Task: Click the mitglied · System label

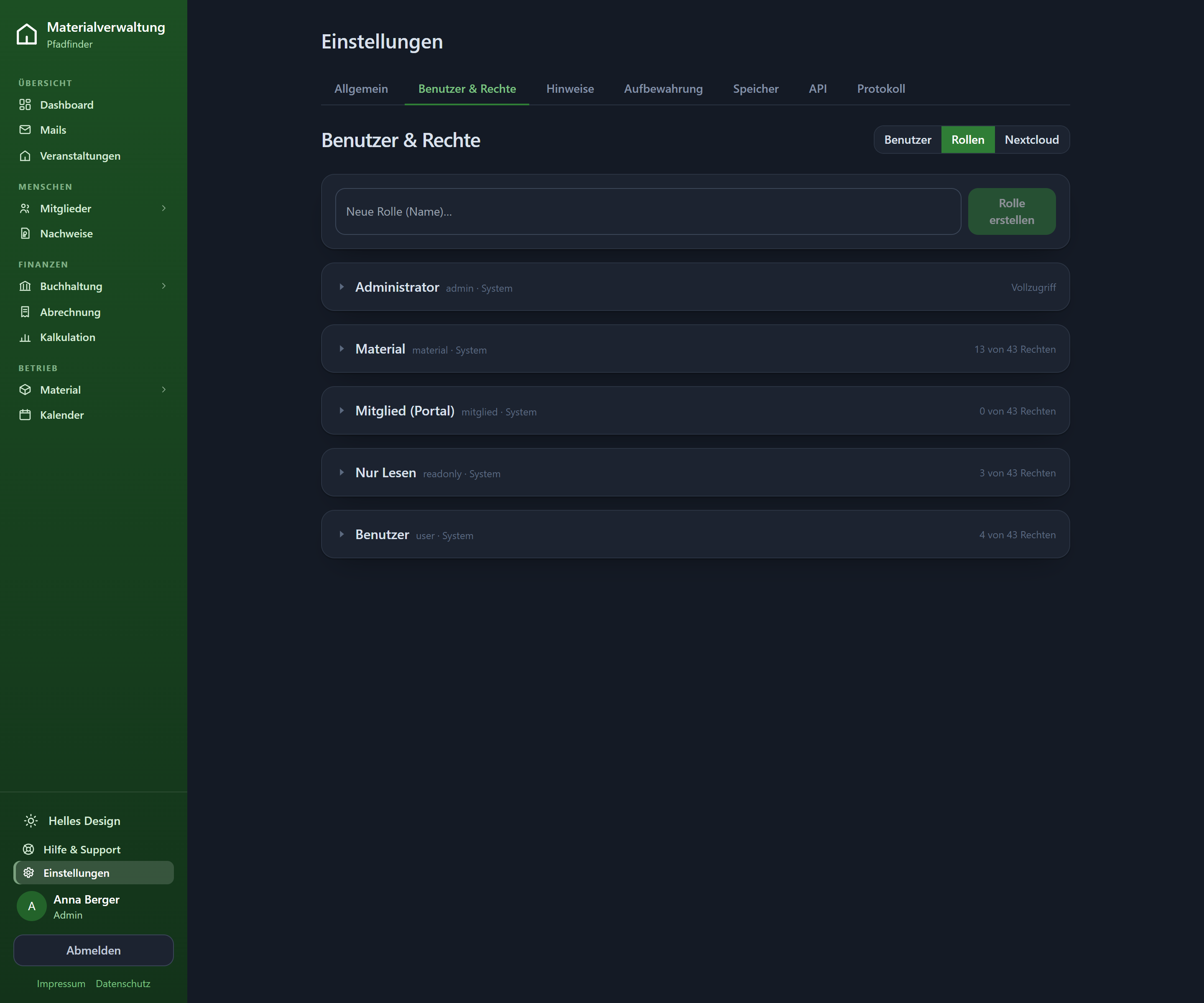Action: click(499, 412)
